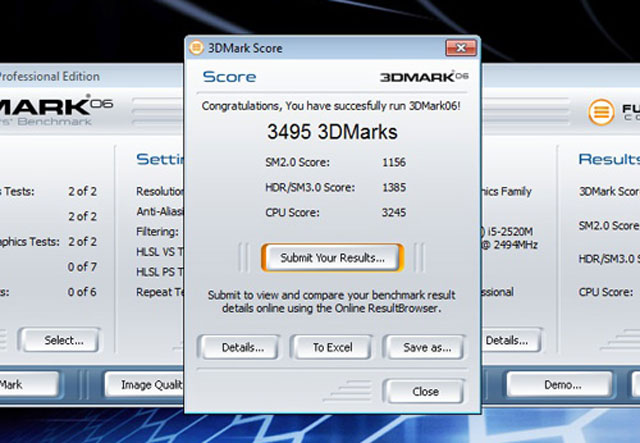Image resolution: width=640 pixels, height=443 pixels.
Task: Click the Image Quality button in main window
Action: click(x=145, y=384)
